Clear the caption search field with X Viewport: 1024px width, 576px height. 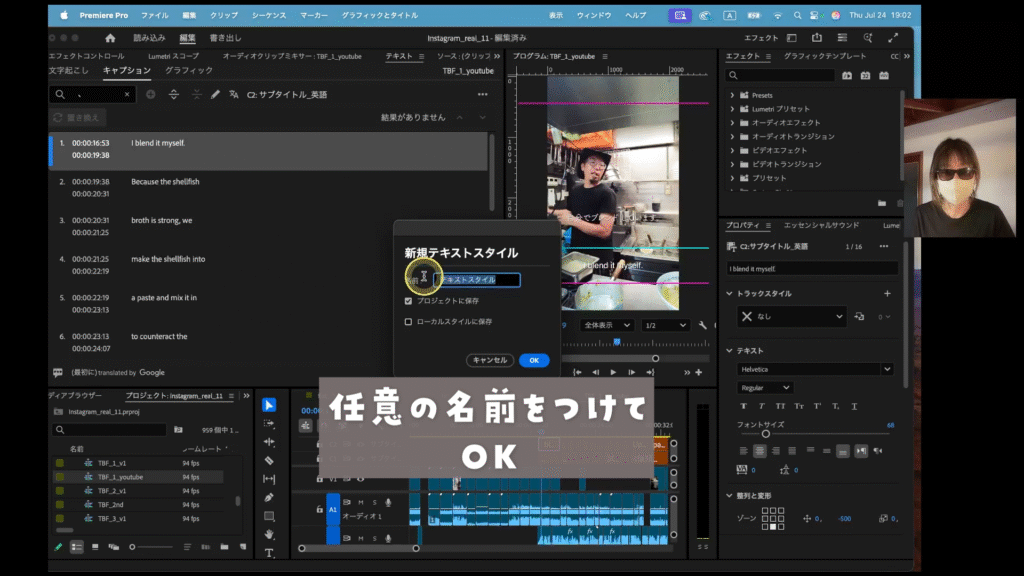[x=127, y=95]
